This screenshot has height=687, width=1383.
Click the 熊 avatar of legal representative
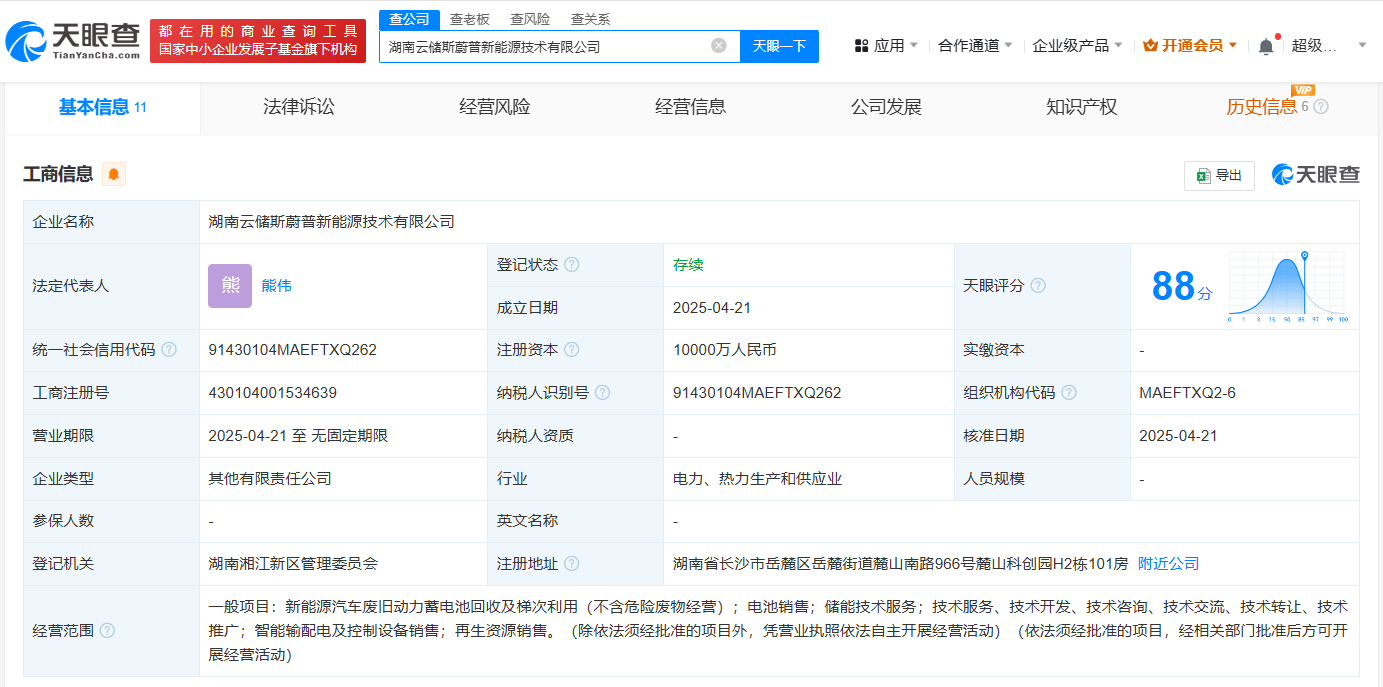230,286
